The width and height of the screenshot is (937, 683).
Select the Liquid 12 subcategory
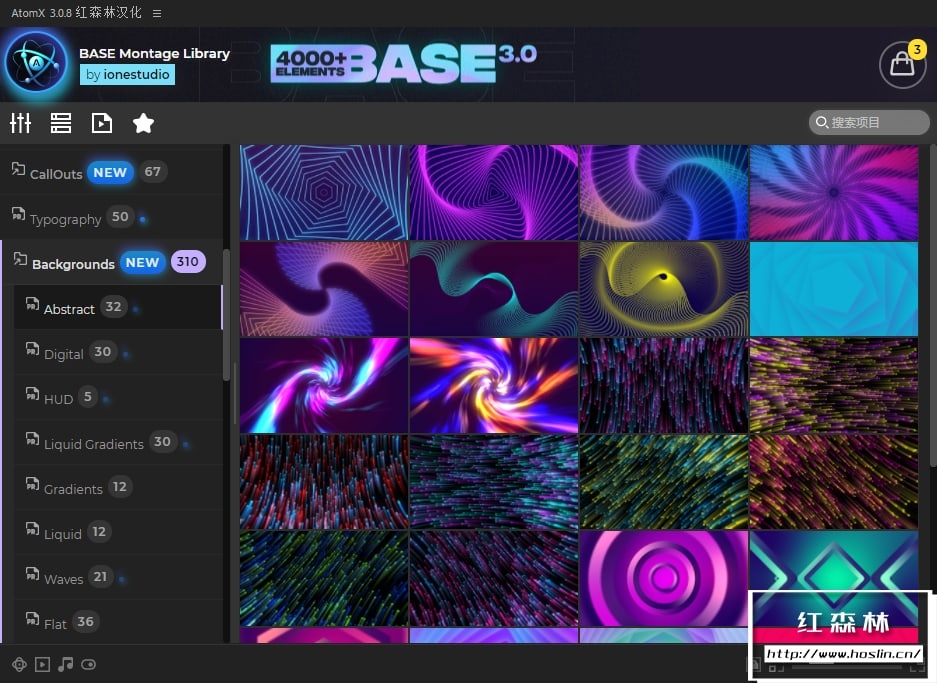[x=118, y=532]
